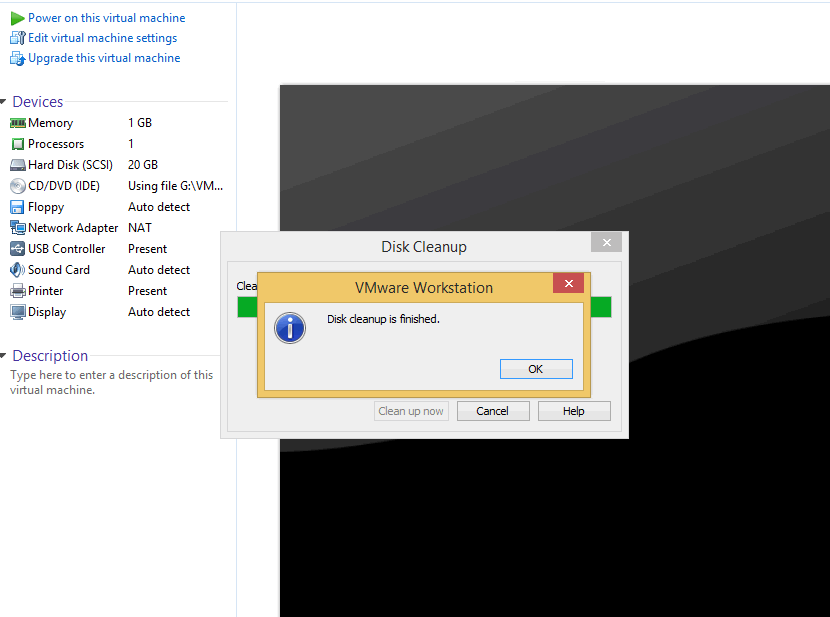Select the Memory device chip icon
The image size is (830, 617).
tap(17, 123)
